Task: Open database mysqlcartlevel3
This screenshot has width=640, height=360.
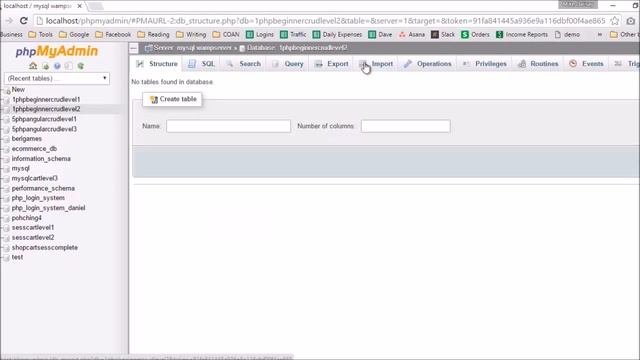Action: point(35,178)
